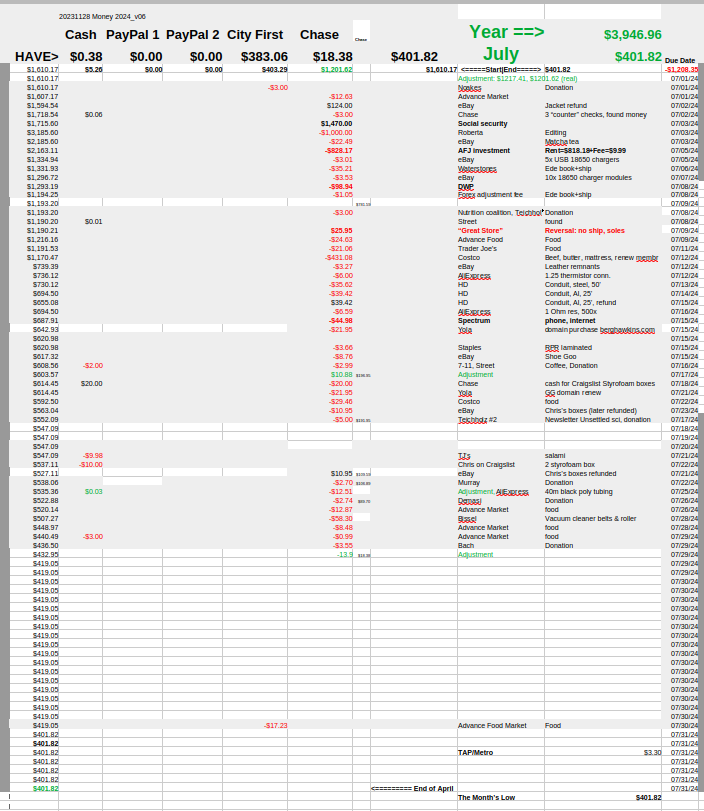Viewport: 704px width, 811px height.
Task: Click the 'RPR laminated' description
Action: 568,348
